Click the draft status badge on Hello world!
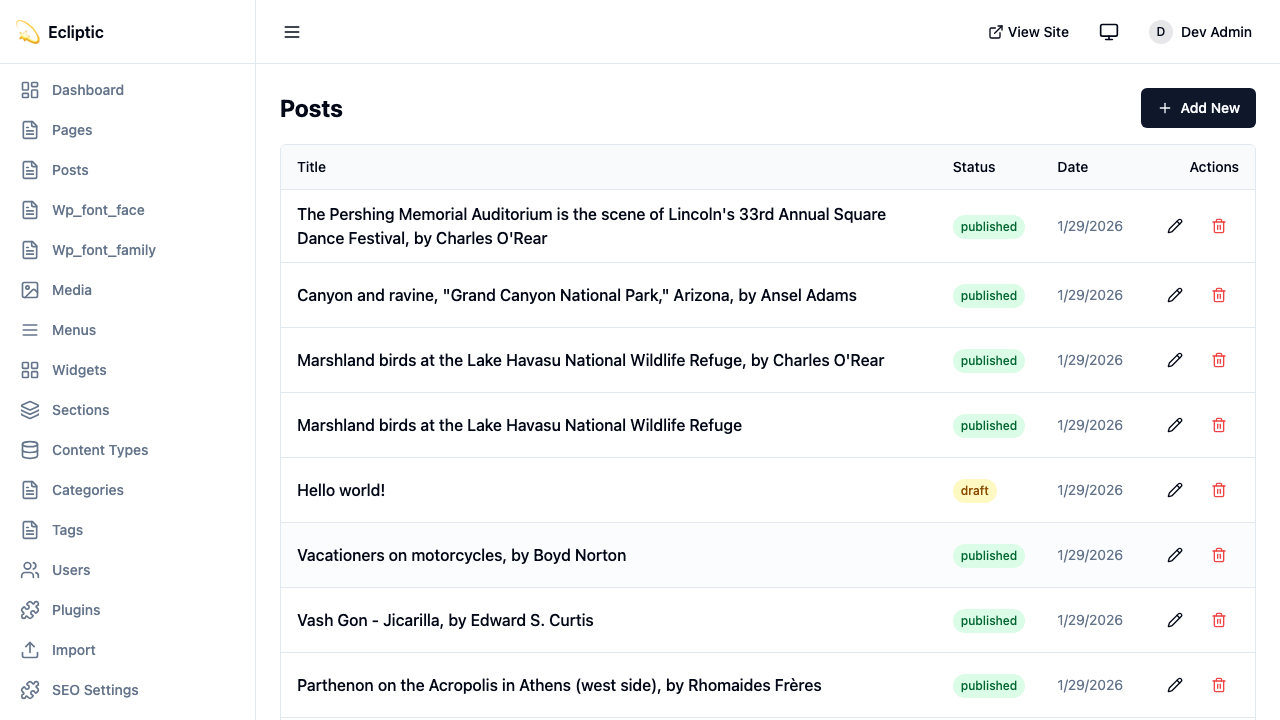 pyautogui.click(x=975, y=490)
